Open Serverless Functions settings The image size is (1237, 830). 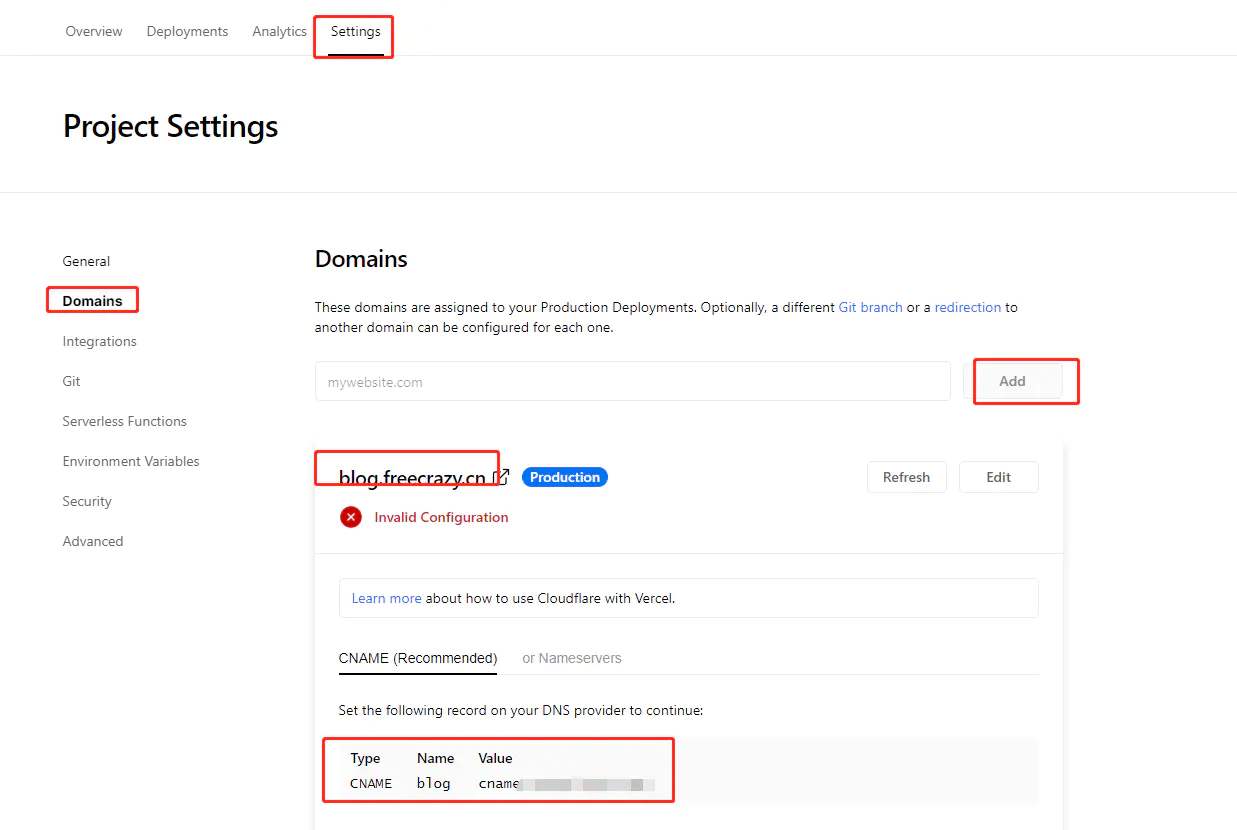(124, 421)
